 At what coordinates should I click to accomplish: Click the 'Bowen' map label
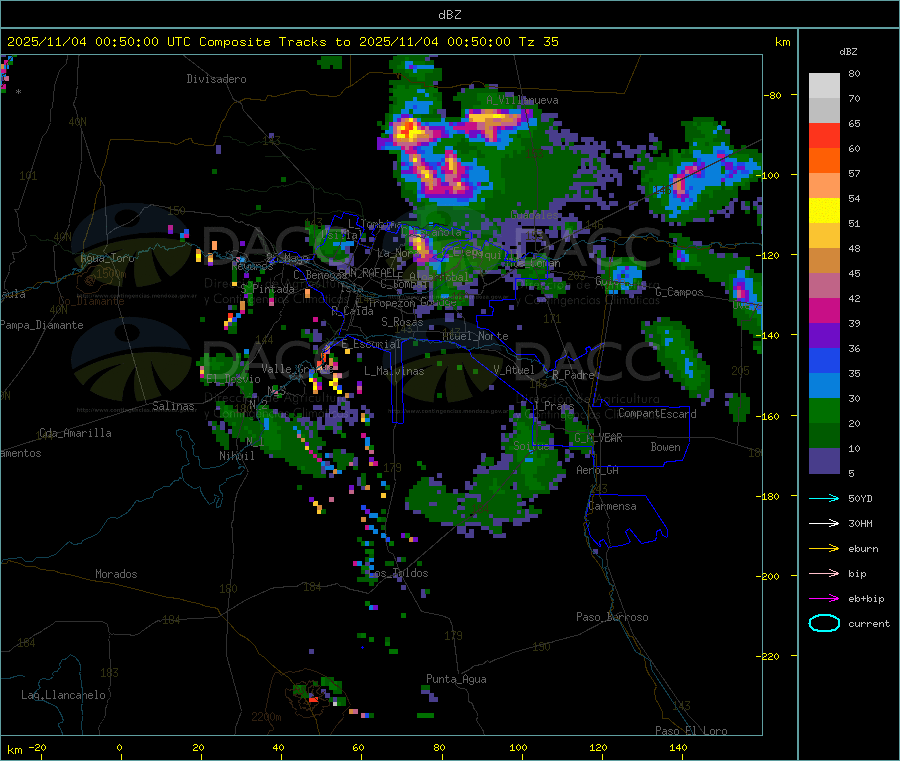click(665, 446)
